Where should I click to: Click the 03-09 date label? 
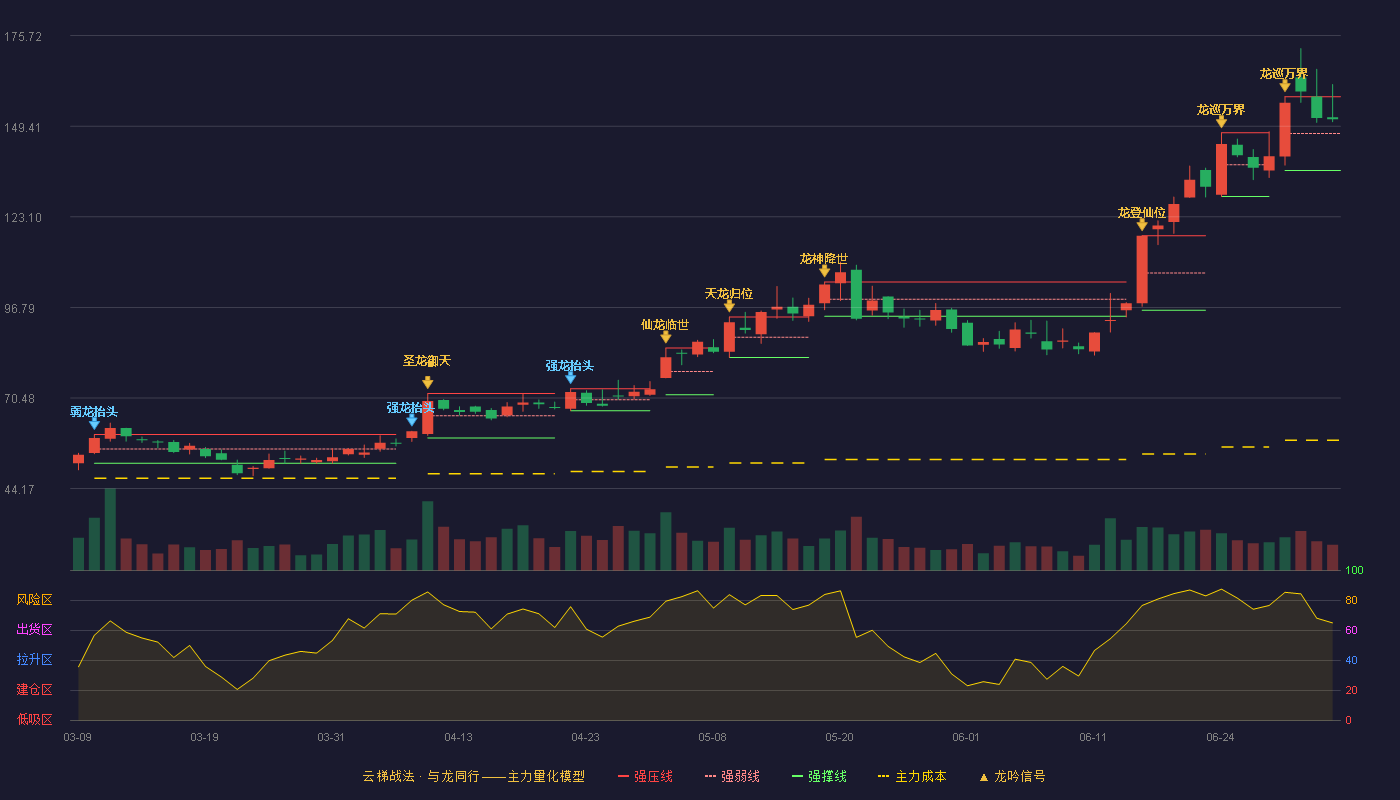[78, 737]
